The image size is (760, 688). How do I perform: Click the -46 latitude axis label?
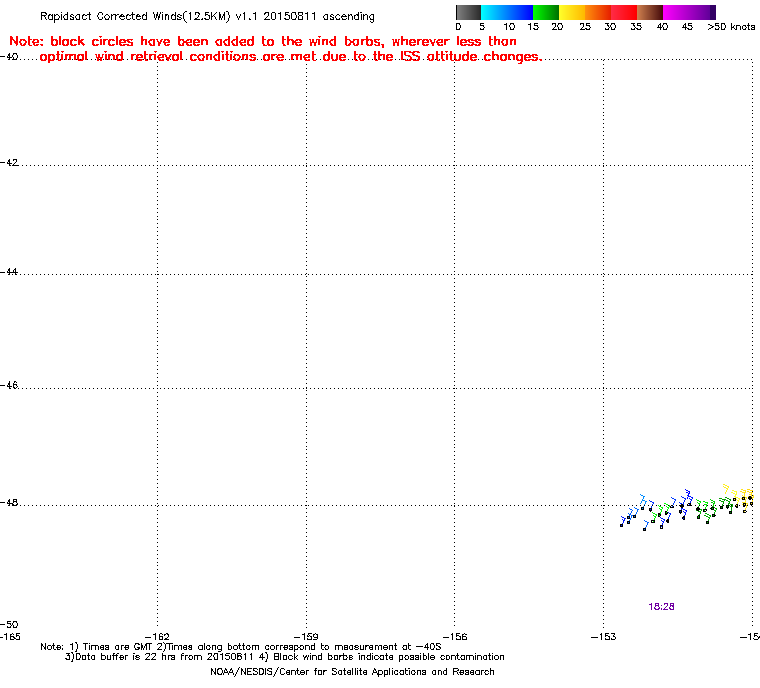click(x=9, y=385)
